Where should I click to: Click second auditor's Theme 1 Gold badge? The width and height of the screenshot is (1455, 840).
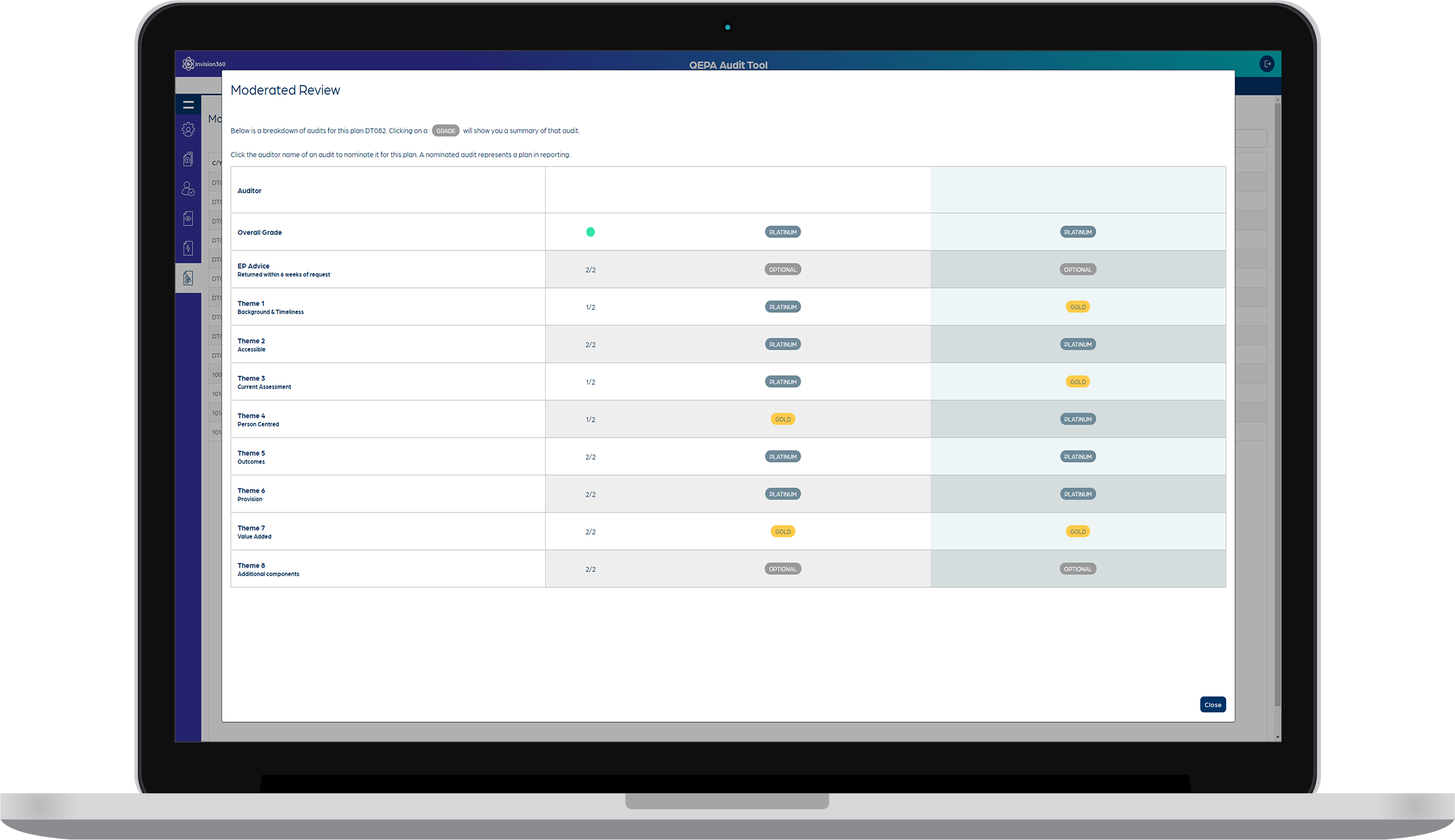click(1077, 307)
